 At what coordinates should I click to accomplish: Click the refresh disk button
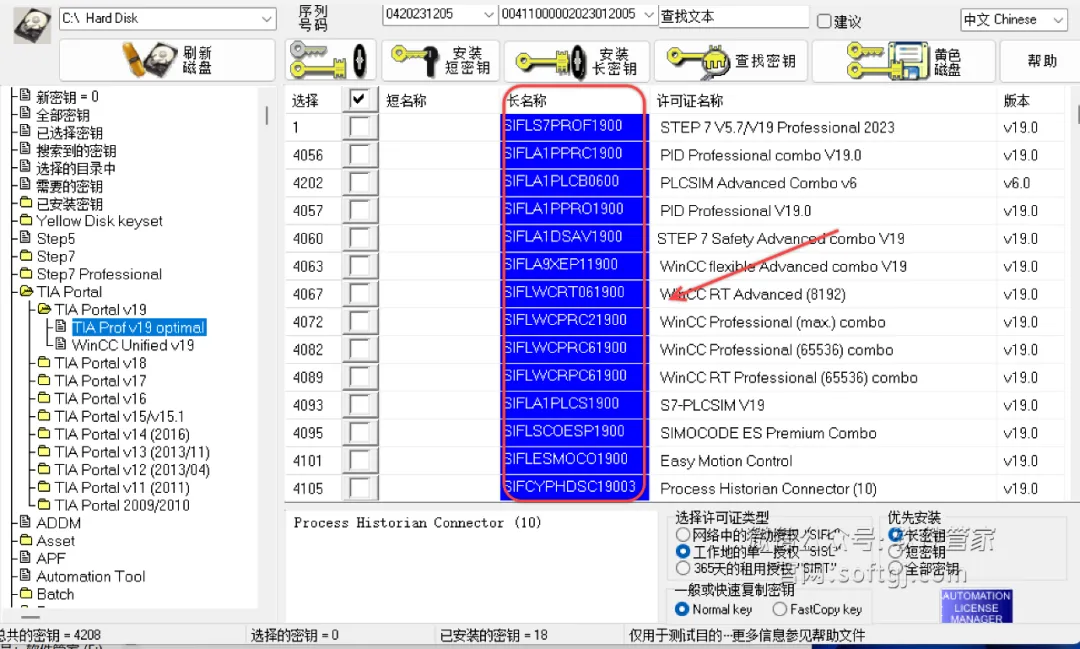click(x=168, y=60)
